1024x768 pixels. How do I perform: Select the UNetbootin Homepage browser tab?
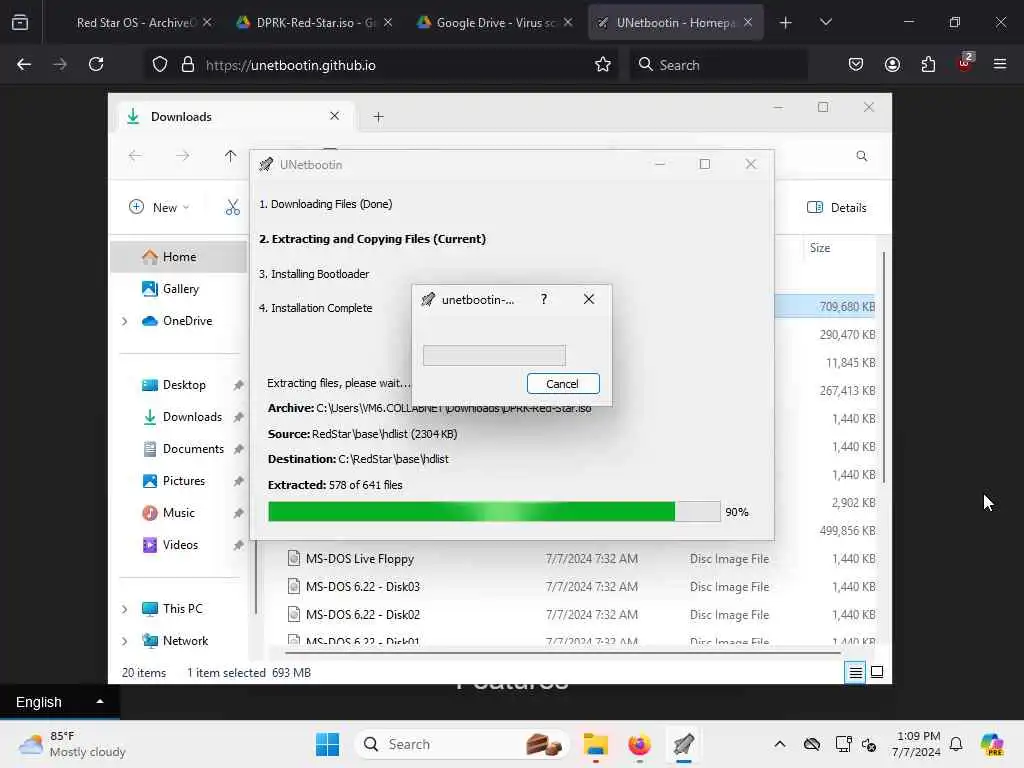click(676, 22)
